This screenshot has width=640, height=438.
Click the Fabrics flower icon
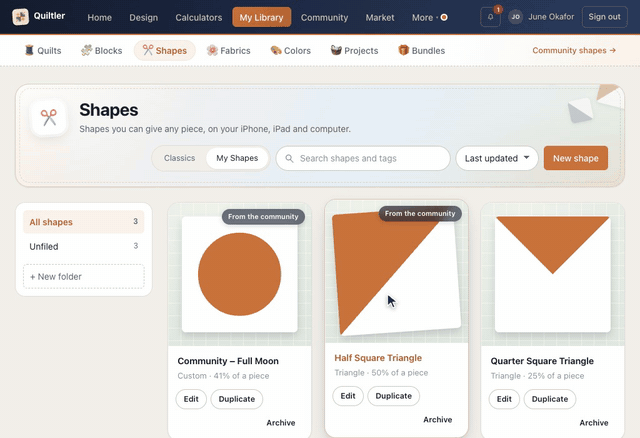(x=212, y=50)
